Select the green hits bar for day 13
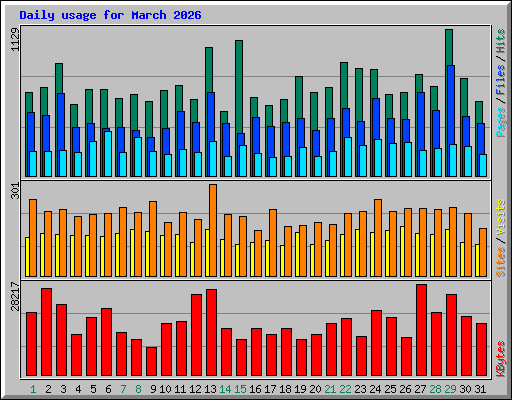 coord(209,69)
